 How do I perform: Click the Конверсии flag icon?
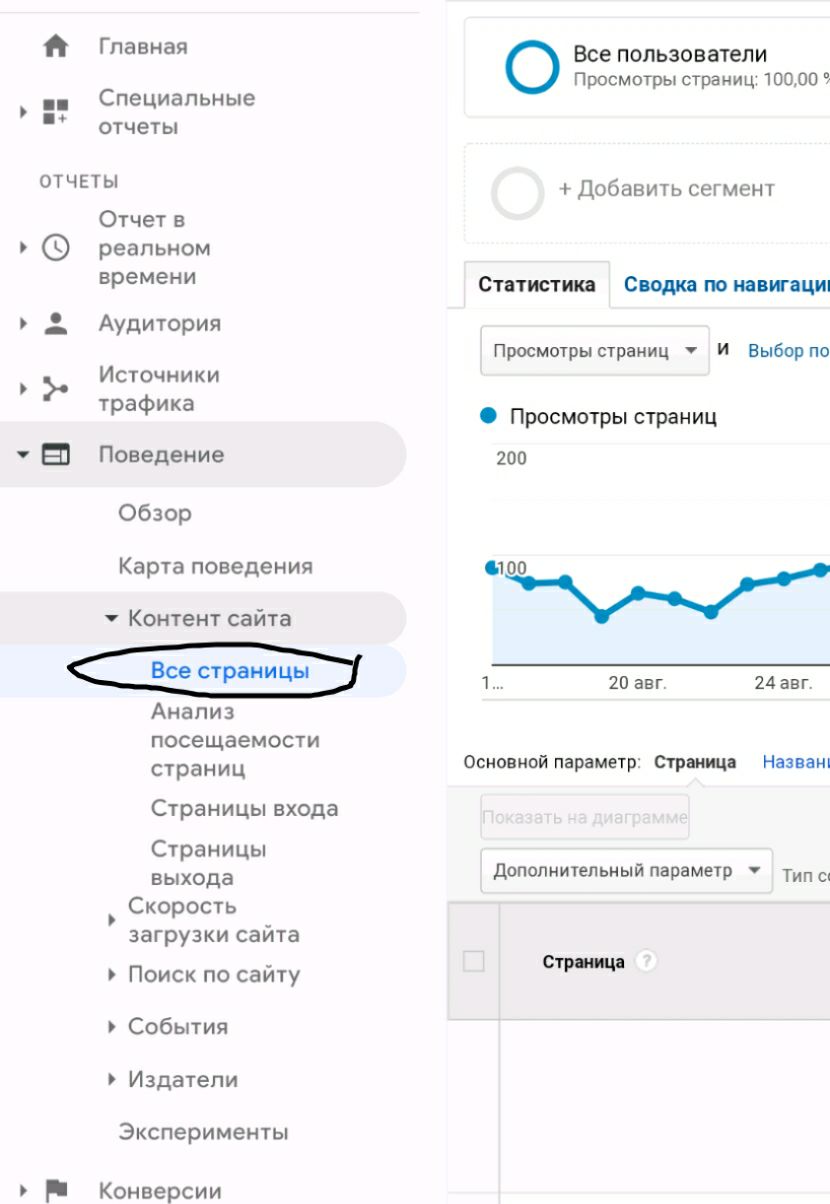(x=56, y=1190)
